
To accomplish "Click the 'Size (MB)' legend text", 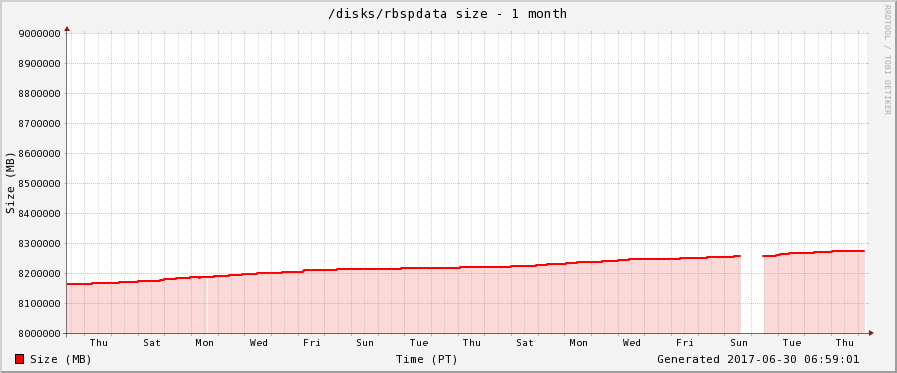I will (61, 359).
